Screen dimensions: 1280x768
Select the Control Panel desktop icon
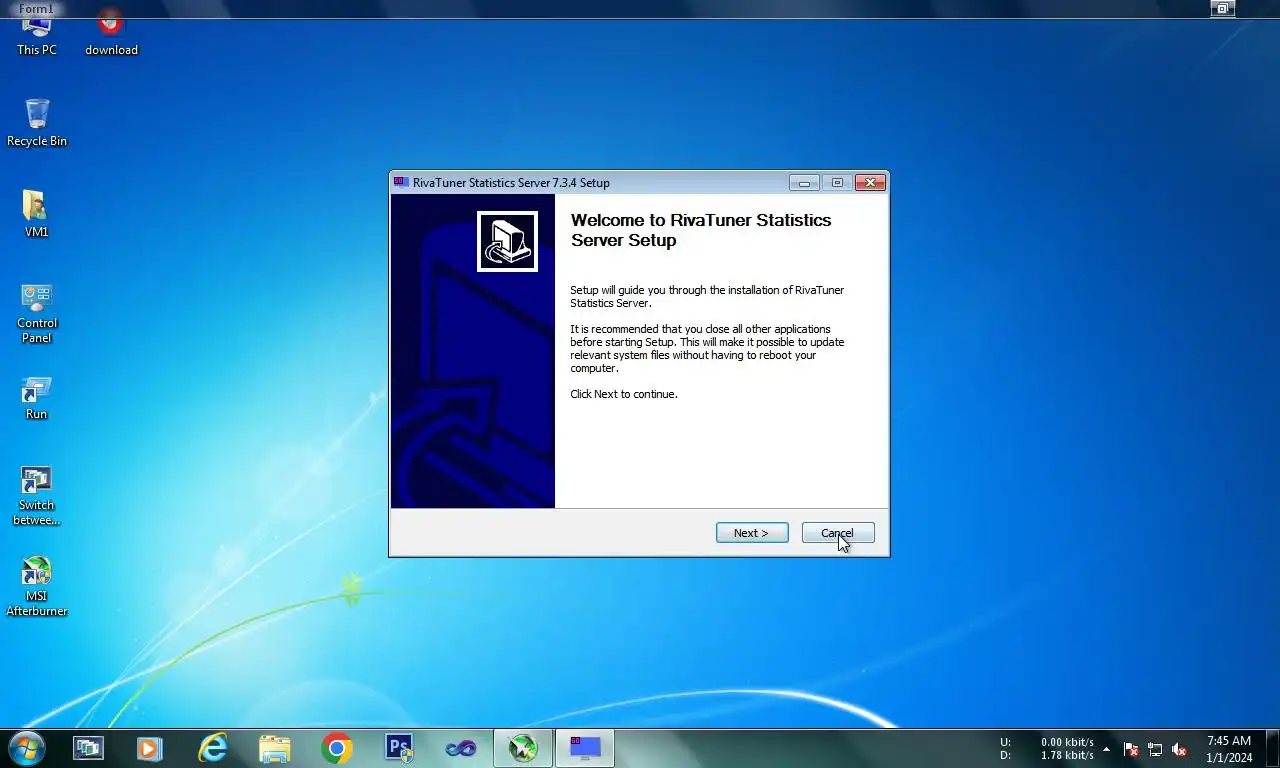[37, 313]
